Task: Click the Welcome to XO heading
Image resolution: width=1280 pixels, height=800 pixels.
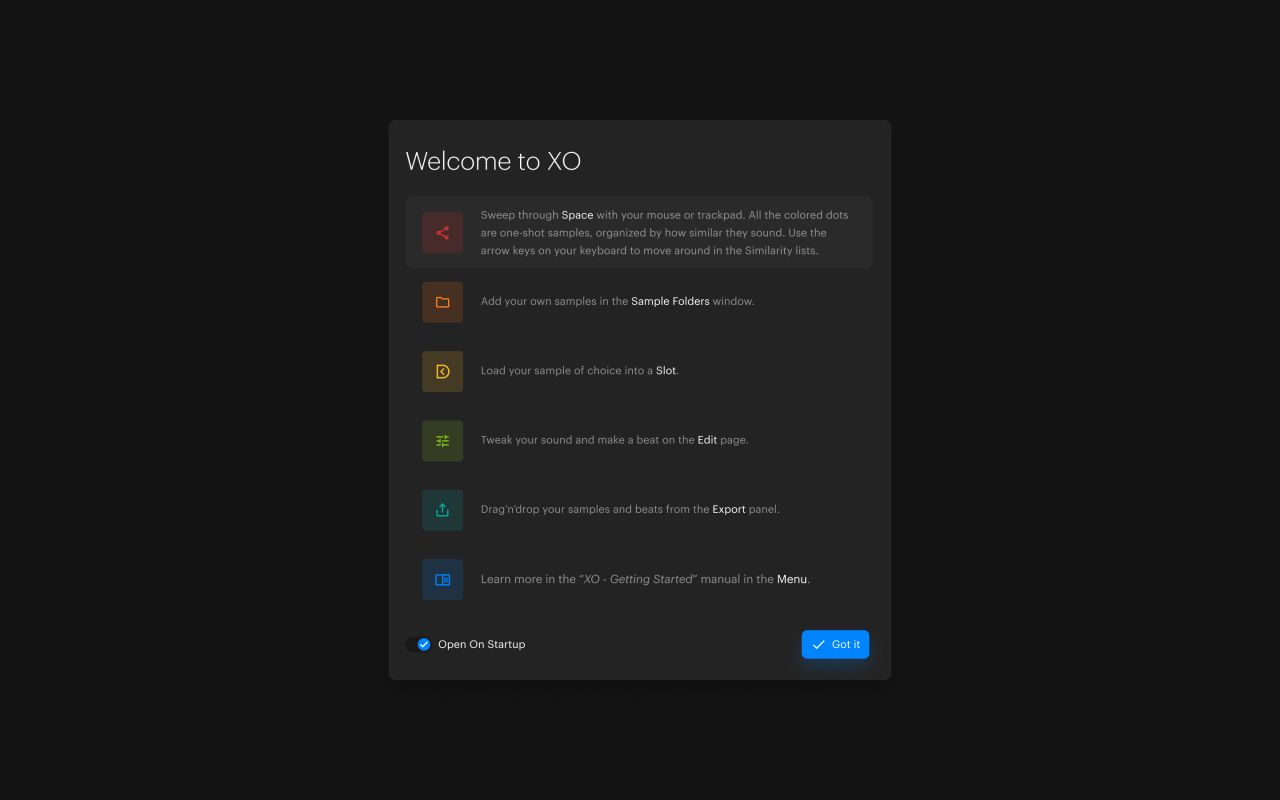Action: [x=493, y=161]
